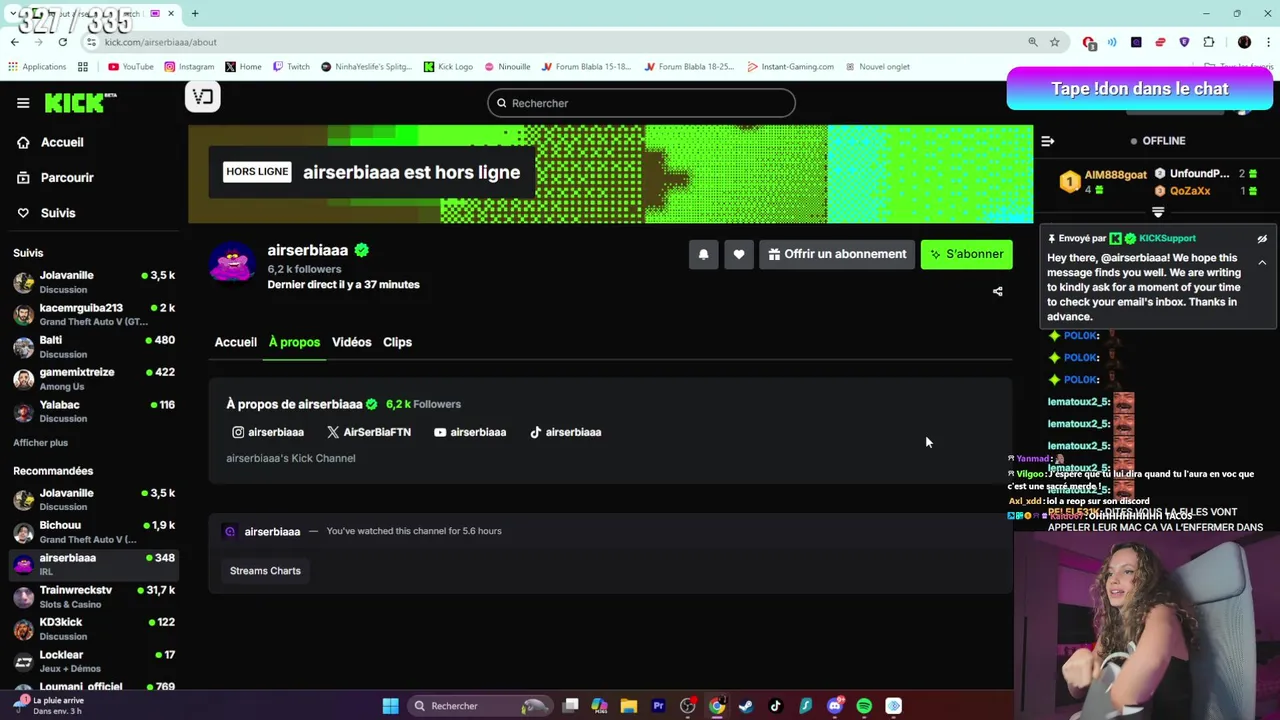The height and width of the screenshot is (720, 1280).
Task: Collapse the pinned message with the chevron
Action: (x=1262, y=262)
